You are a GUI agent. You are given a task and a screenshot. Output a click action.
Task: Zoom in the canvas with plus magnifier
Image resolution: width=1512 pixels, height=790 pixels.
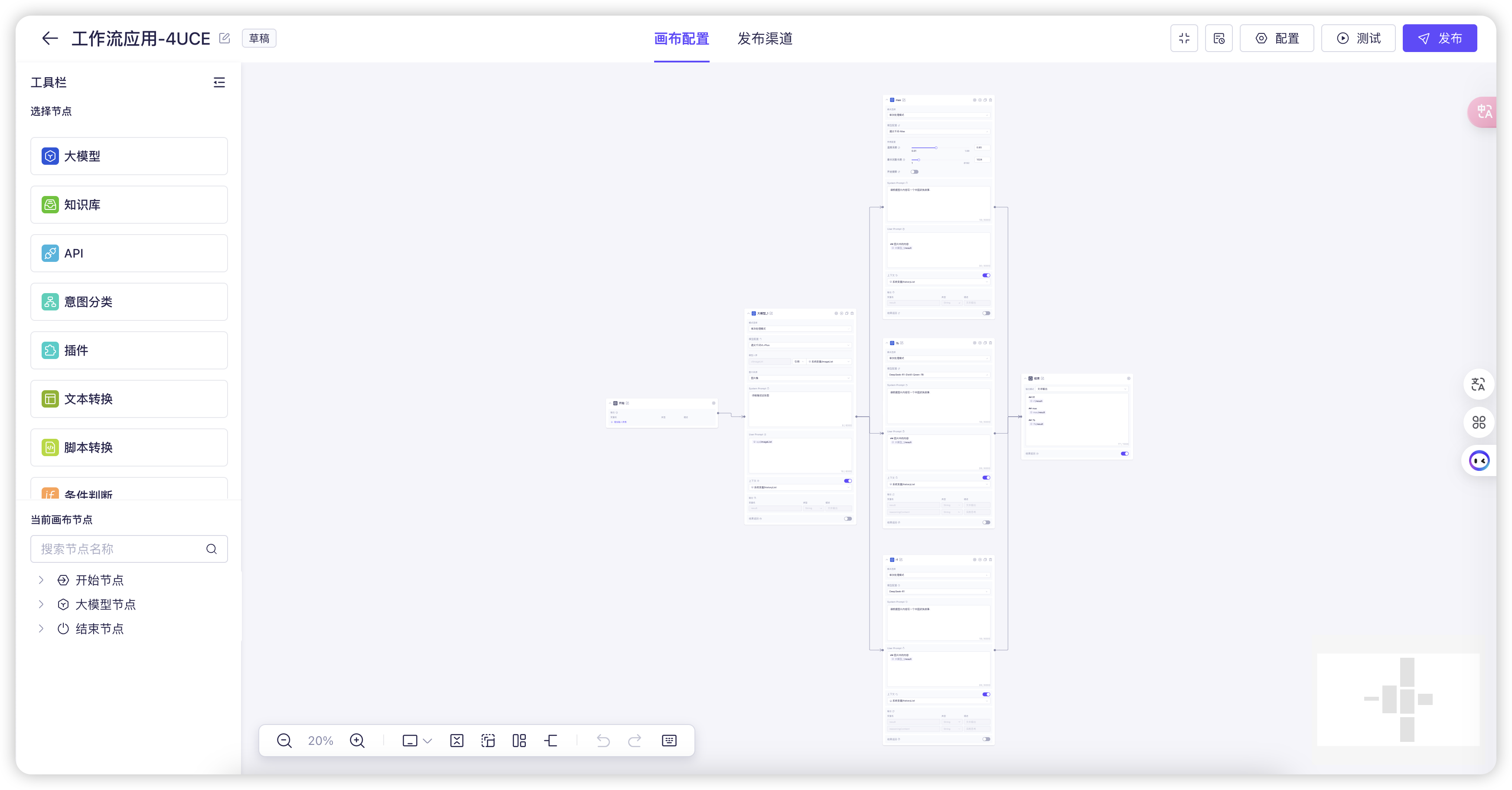357,741
